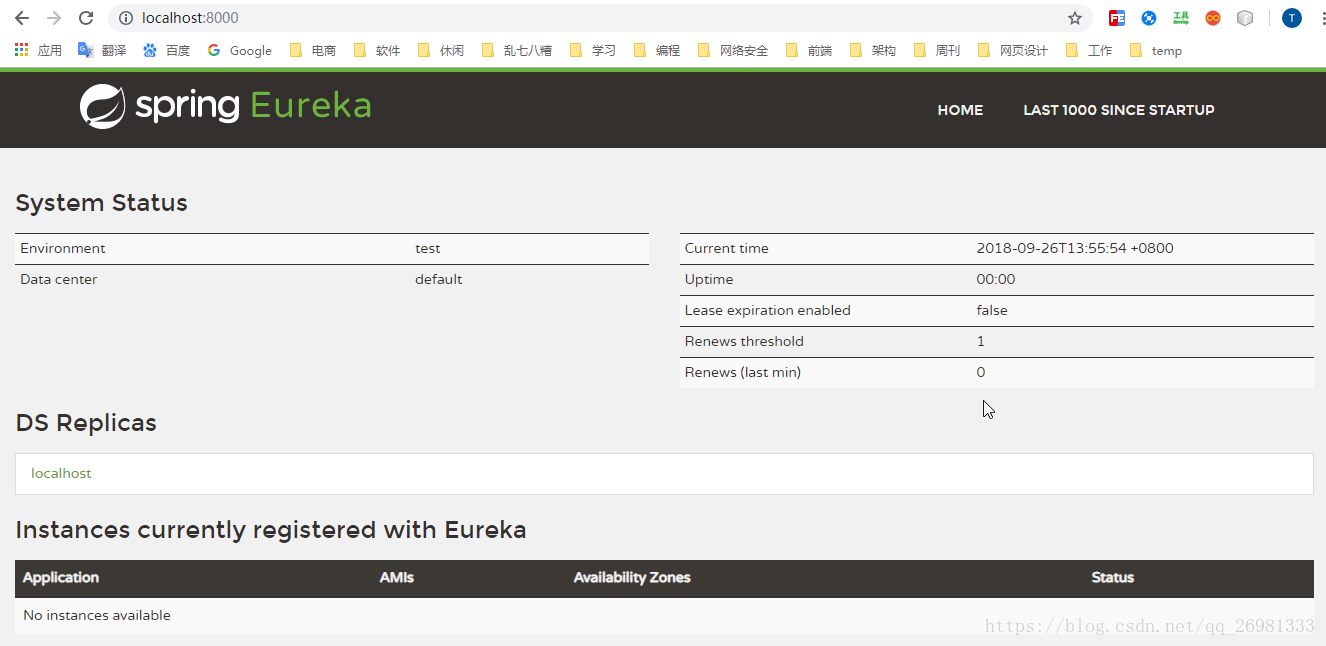Open the gray shield extension icon
Image resolution: width=1326 pixels, height=646 pixels.
click(x=1245, y=18)
